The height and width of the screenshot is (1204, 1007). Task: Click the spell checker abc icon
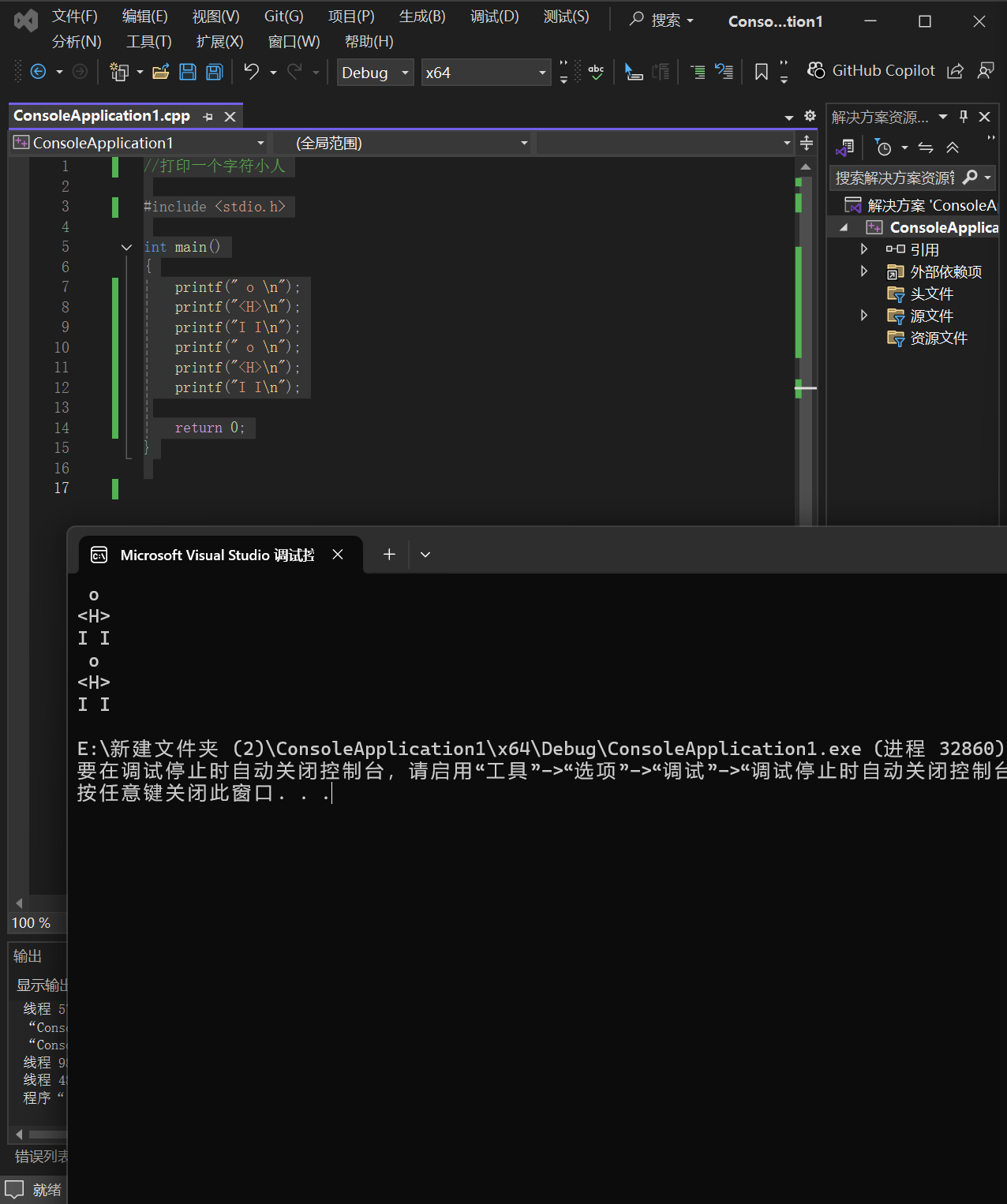point(596,72)
